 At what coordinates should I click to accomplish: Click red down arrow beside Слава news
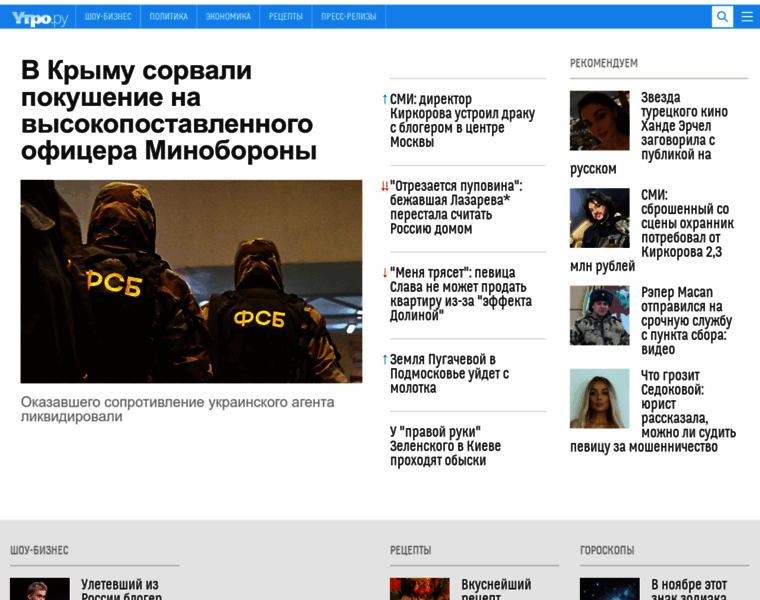click(x=385, y=273)
